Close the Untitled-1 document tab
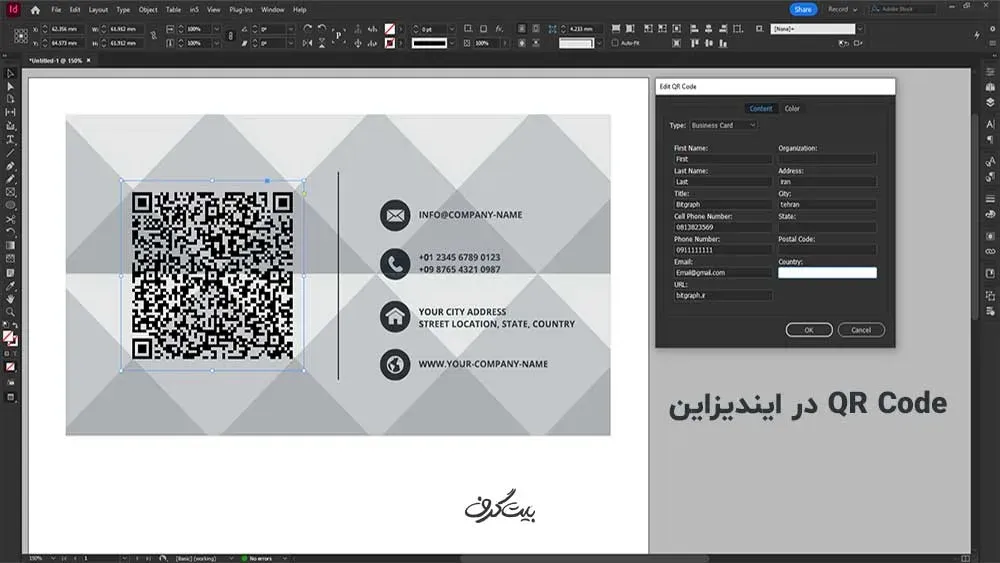The height and width of the screenshot is (563, 1000). [x=89, y=61]
